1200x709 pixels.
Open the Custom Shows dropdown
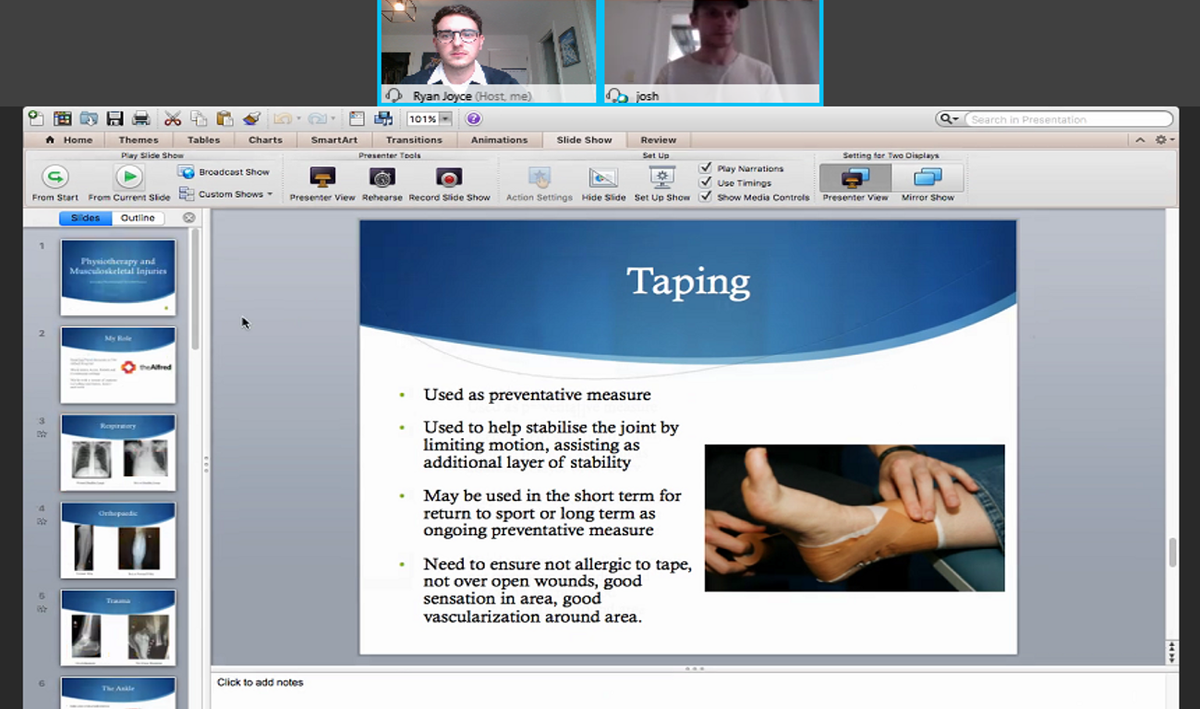tap(226, 194)
